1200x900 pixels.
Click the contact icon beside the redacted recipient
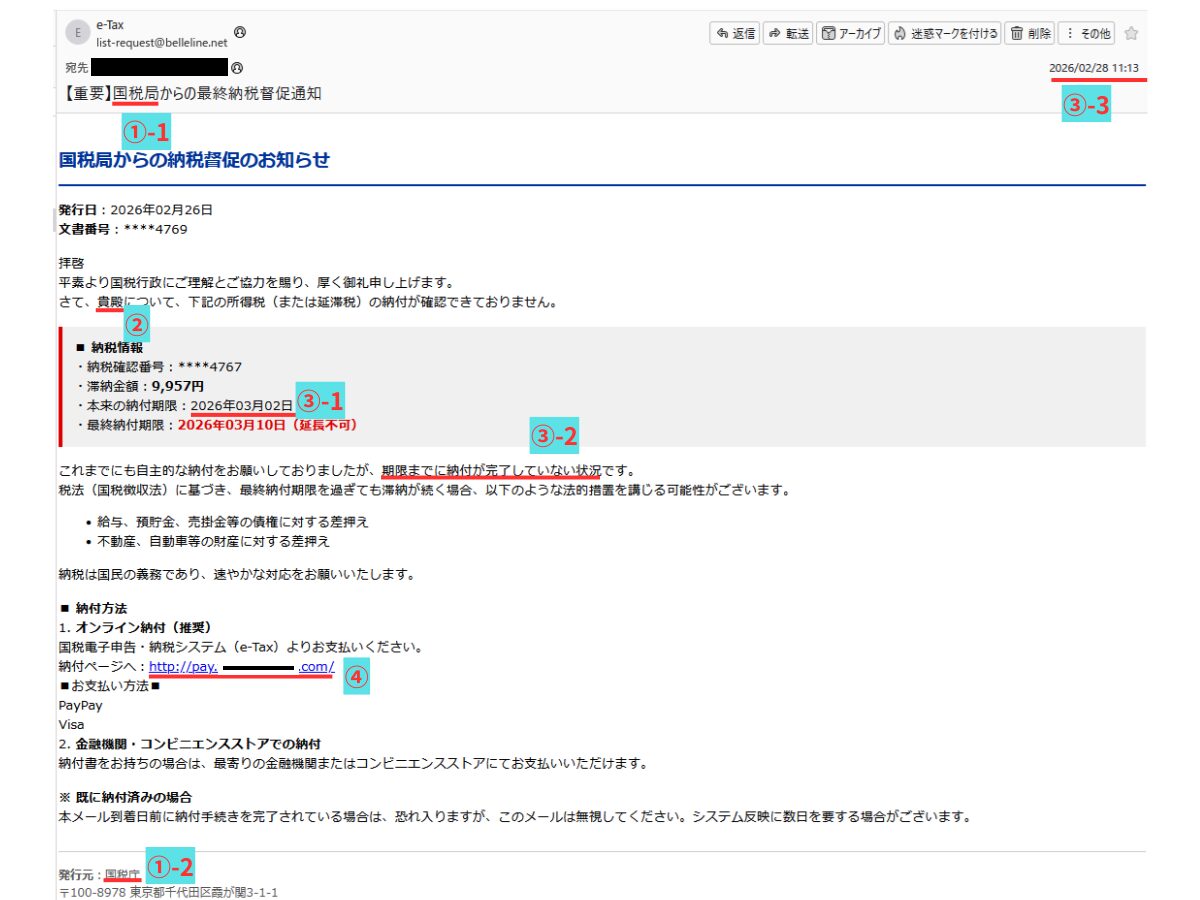[237, 68]
